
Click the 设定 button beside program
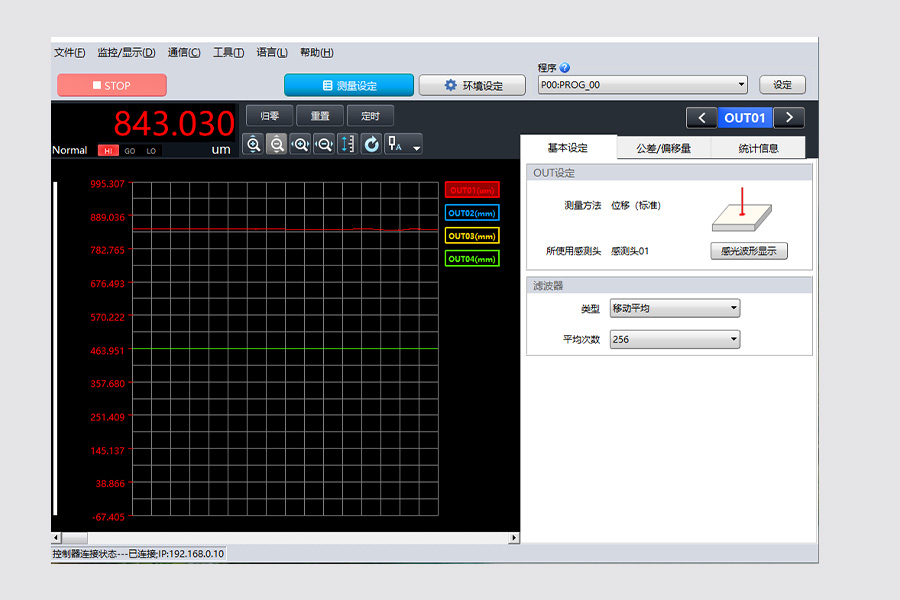tap(782, 85)
